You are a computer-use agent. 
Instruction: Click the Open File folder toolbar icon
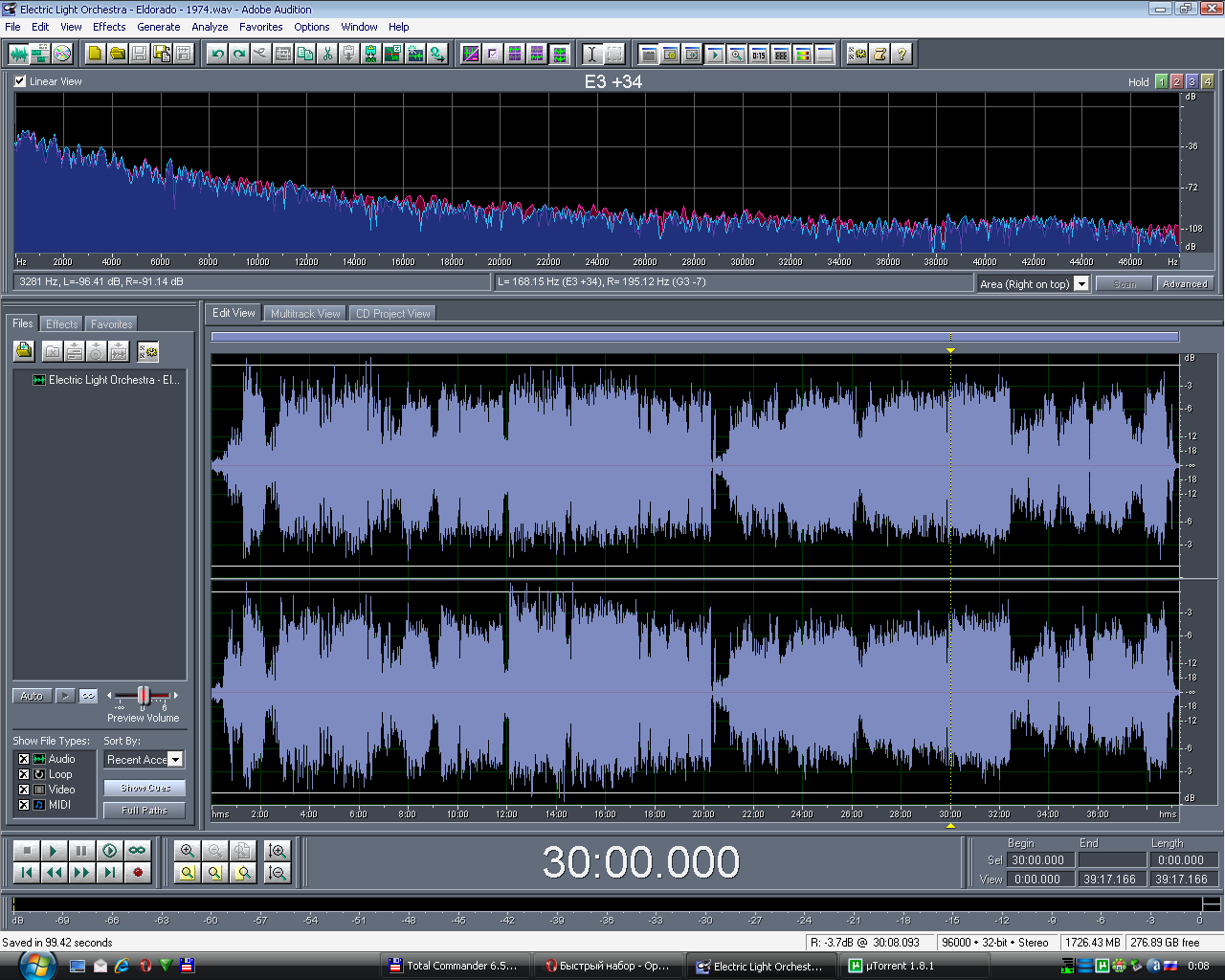117,54
